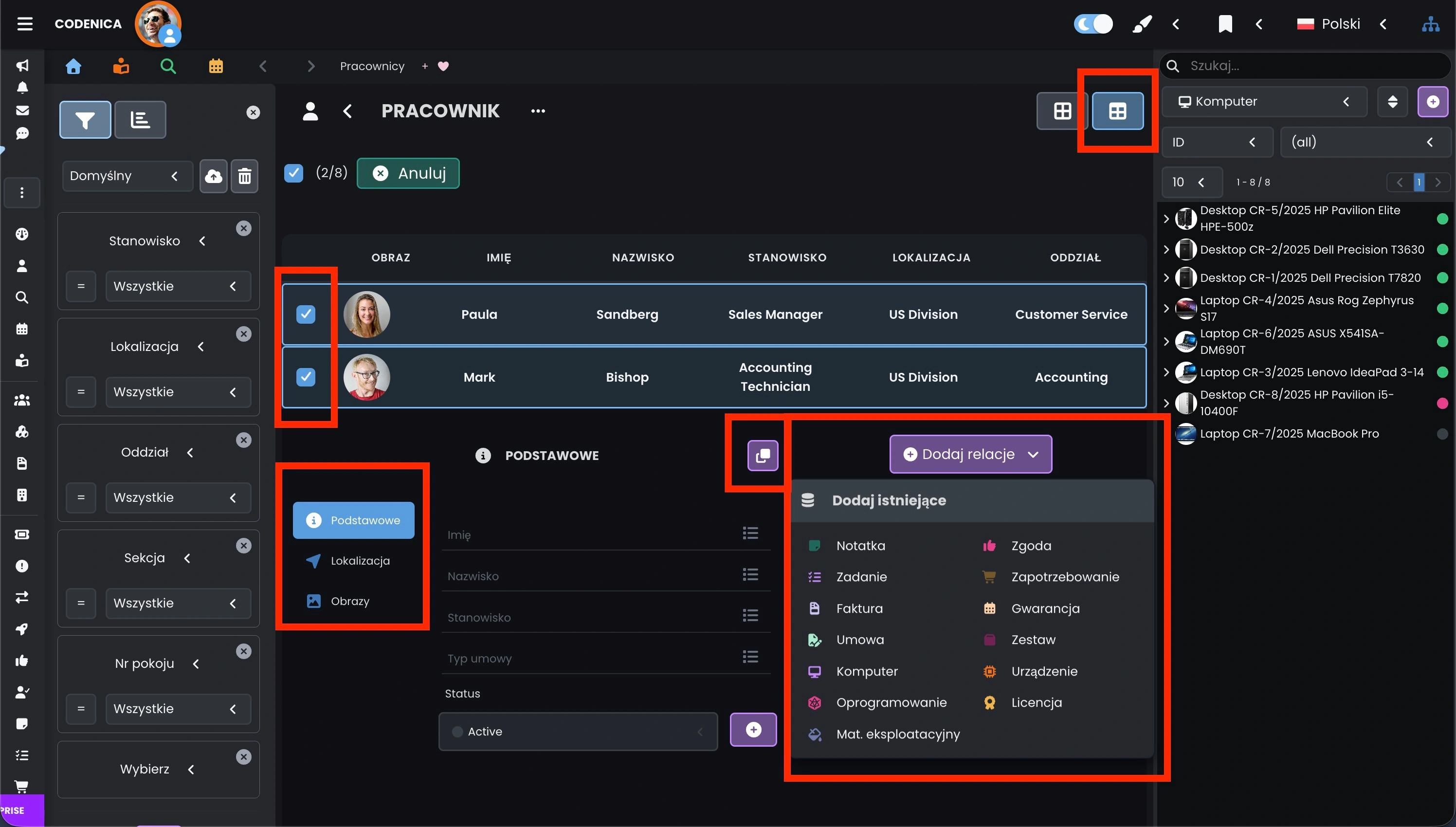Open the hamburger menu

click(x=25, y=24)
